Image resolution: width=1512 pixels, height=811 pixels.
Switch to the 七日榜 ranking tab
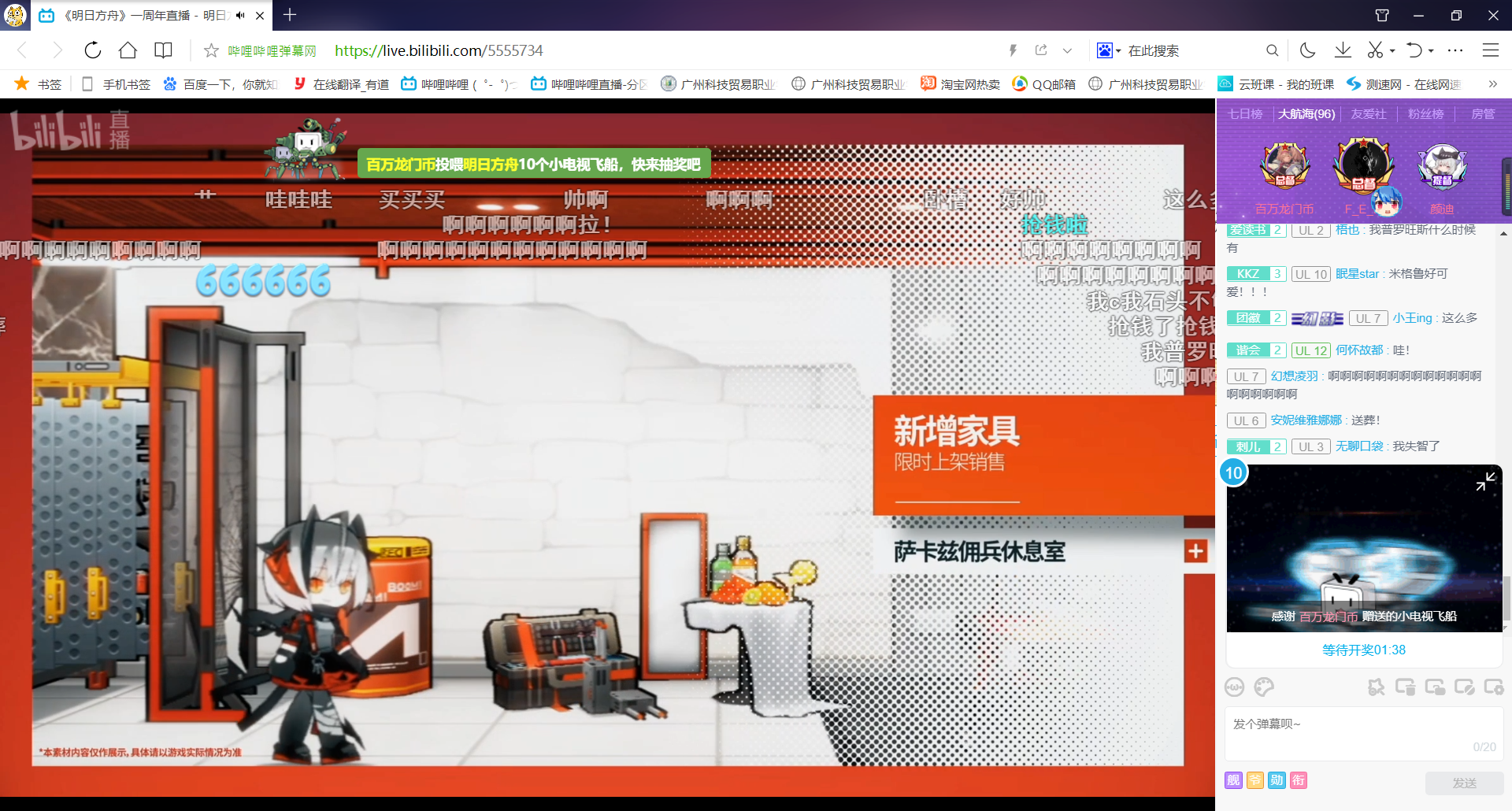point(1244,114)
